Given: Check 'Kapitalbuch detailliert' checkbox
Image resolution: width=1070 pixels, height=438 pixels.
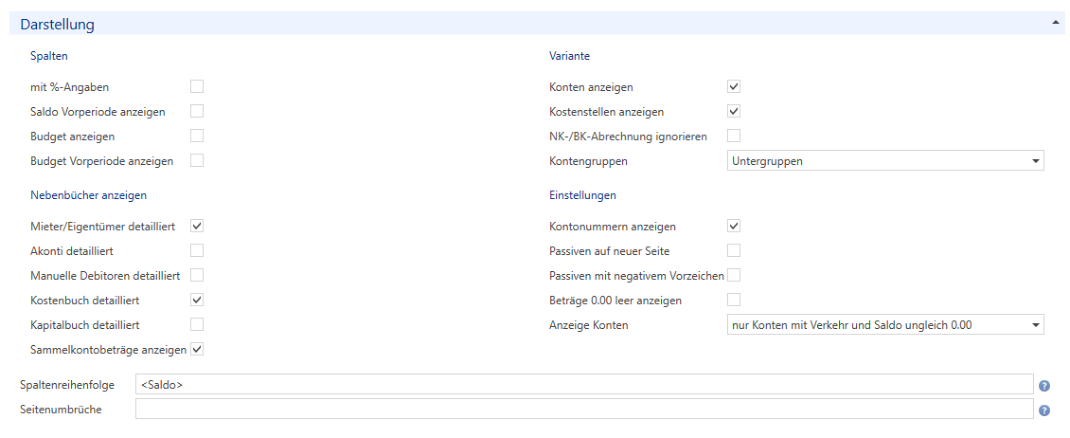Looking at the screenshot, I should (197, 325).
